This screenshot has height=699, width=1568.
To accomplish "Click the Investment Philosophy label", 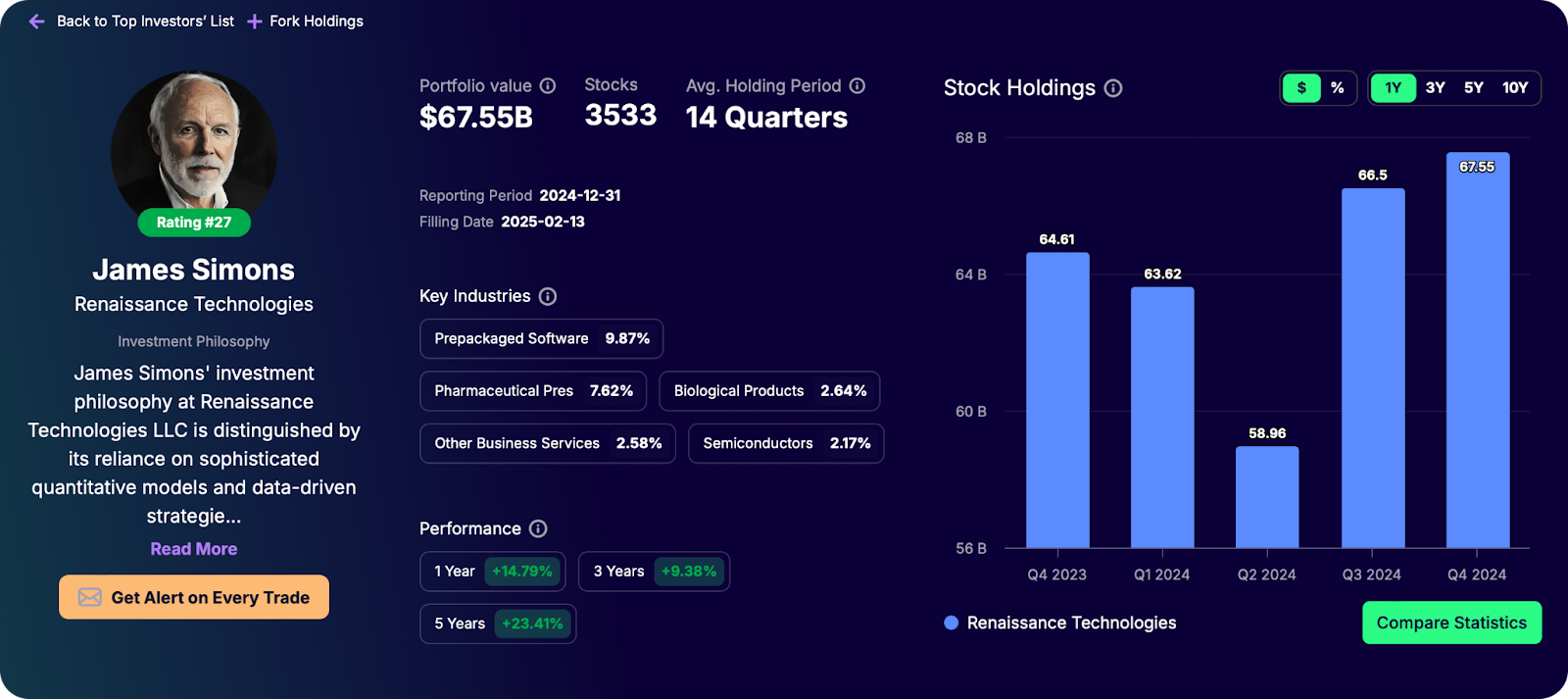I will click(x=194, y=341).
